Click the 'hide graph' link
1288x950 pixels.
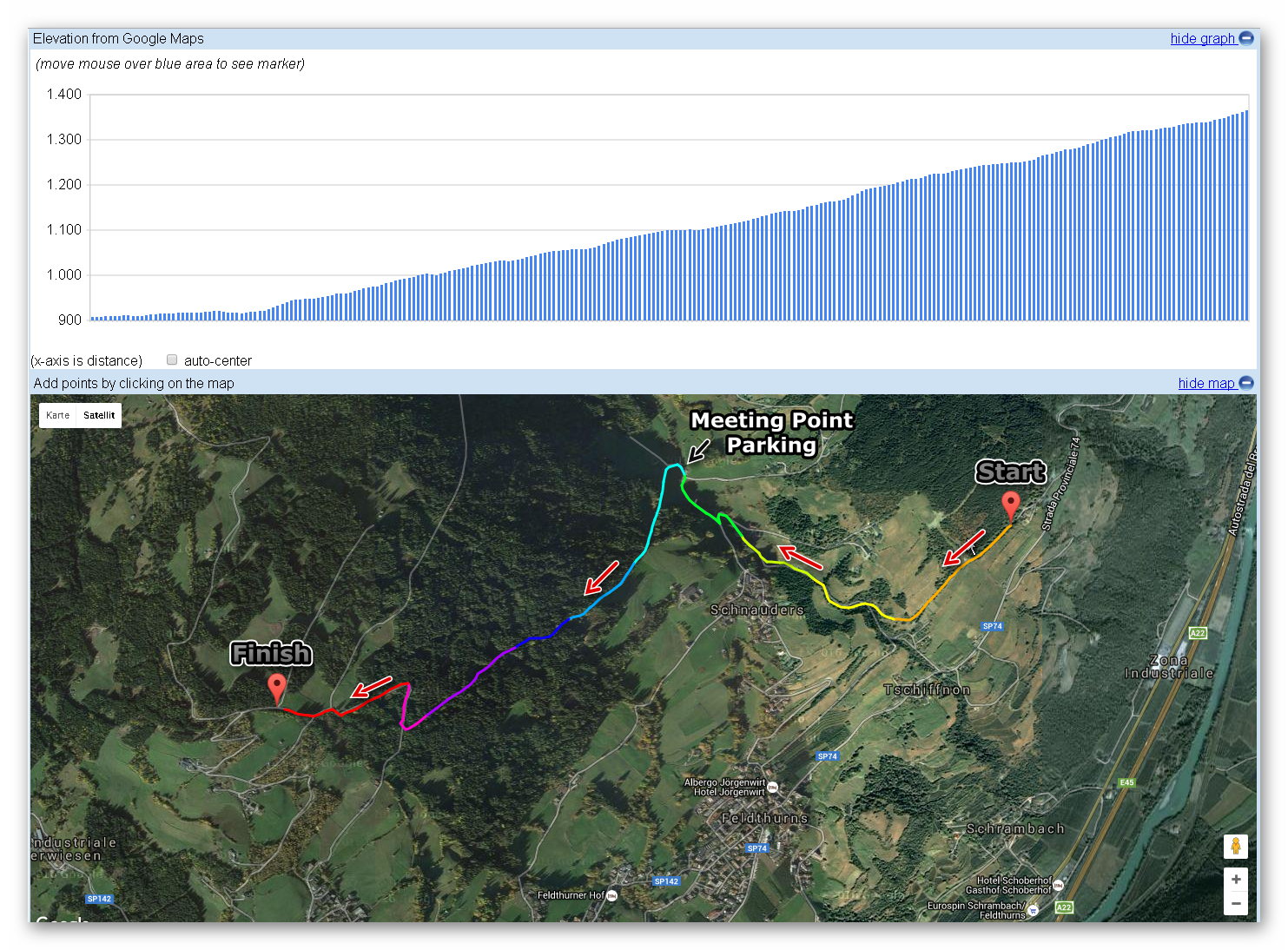click(1202, 38)
